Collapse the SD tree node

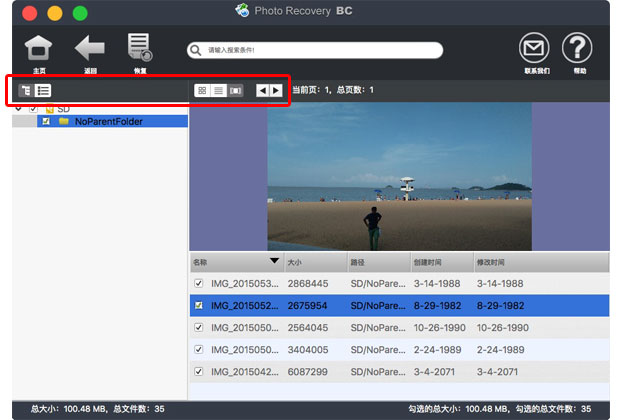click(19, 109)
